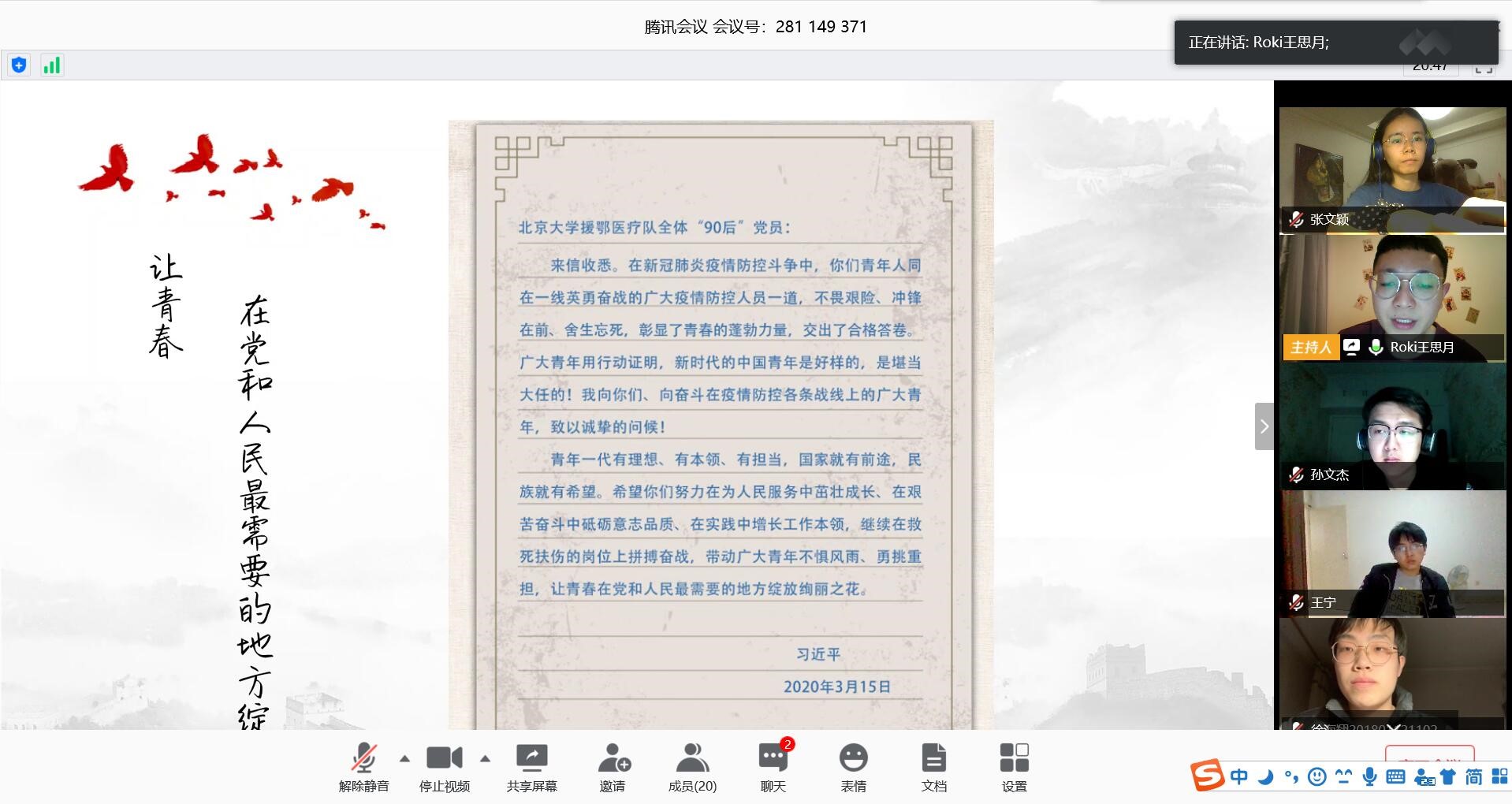The image size is (1512, 804).
Task: Toggle Sogou Chinese/English input mode (中)
Action: [1238, 777]
